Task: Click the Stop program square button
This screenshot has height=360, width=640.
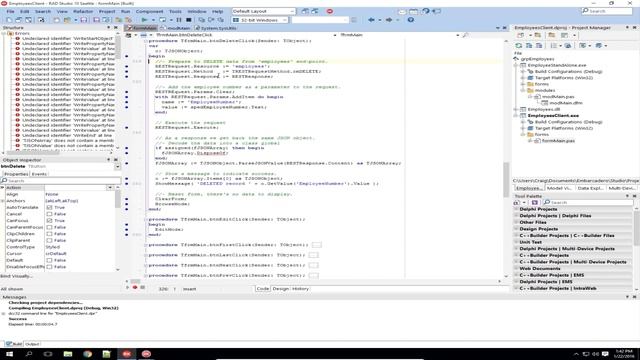Action: pos(189,20)
